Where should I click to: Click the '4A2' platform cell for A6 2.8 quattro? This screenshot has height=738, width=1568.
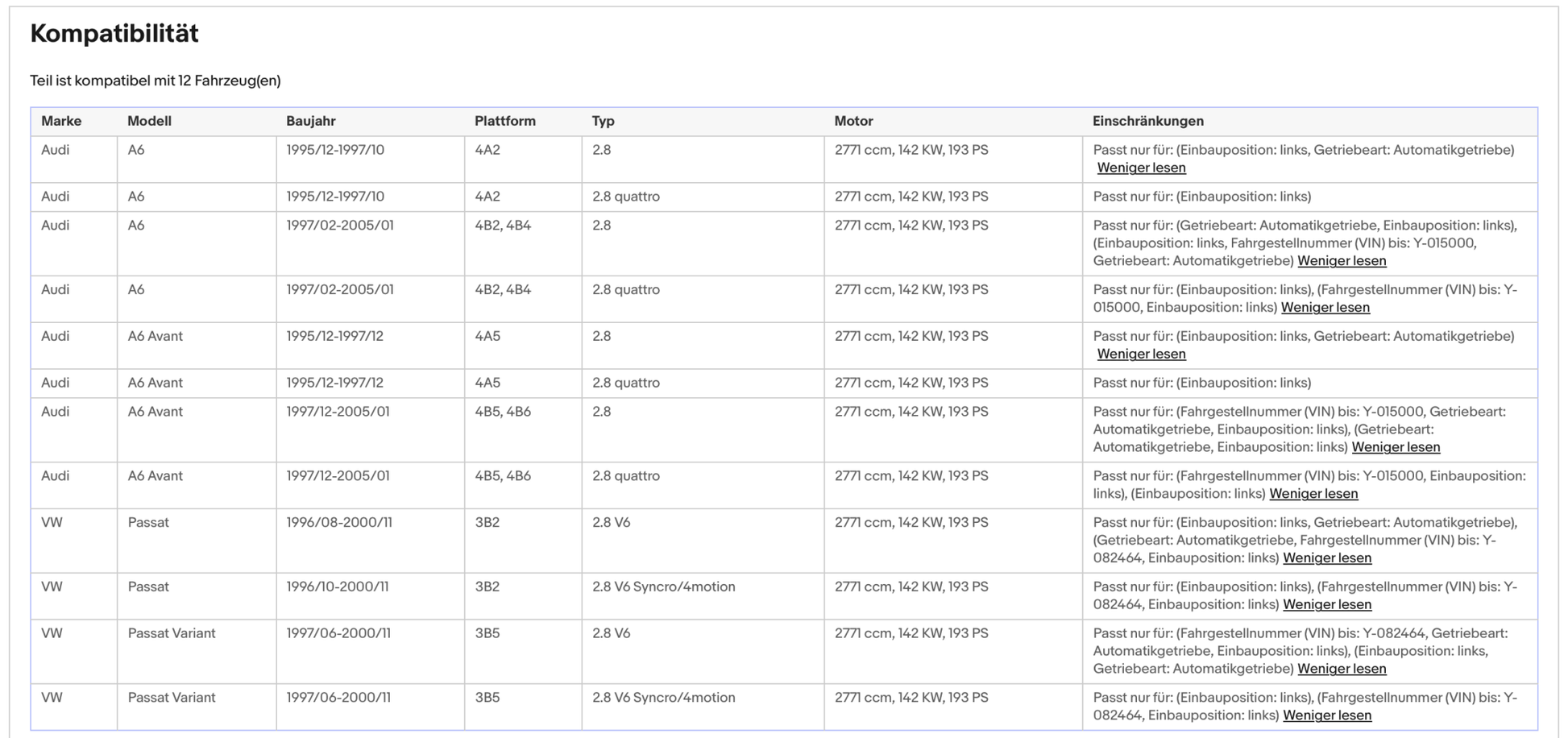coord(487,197)
